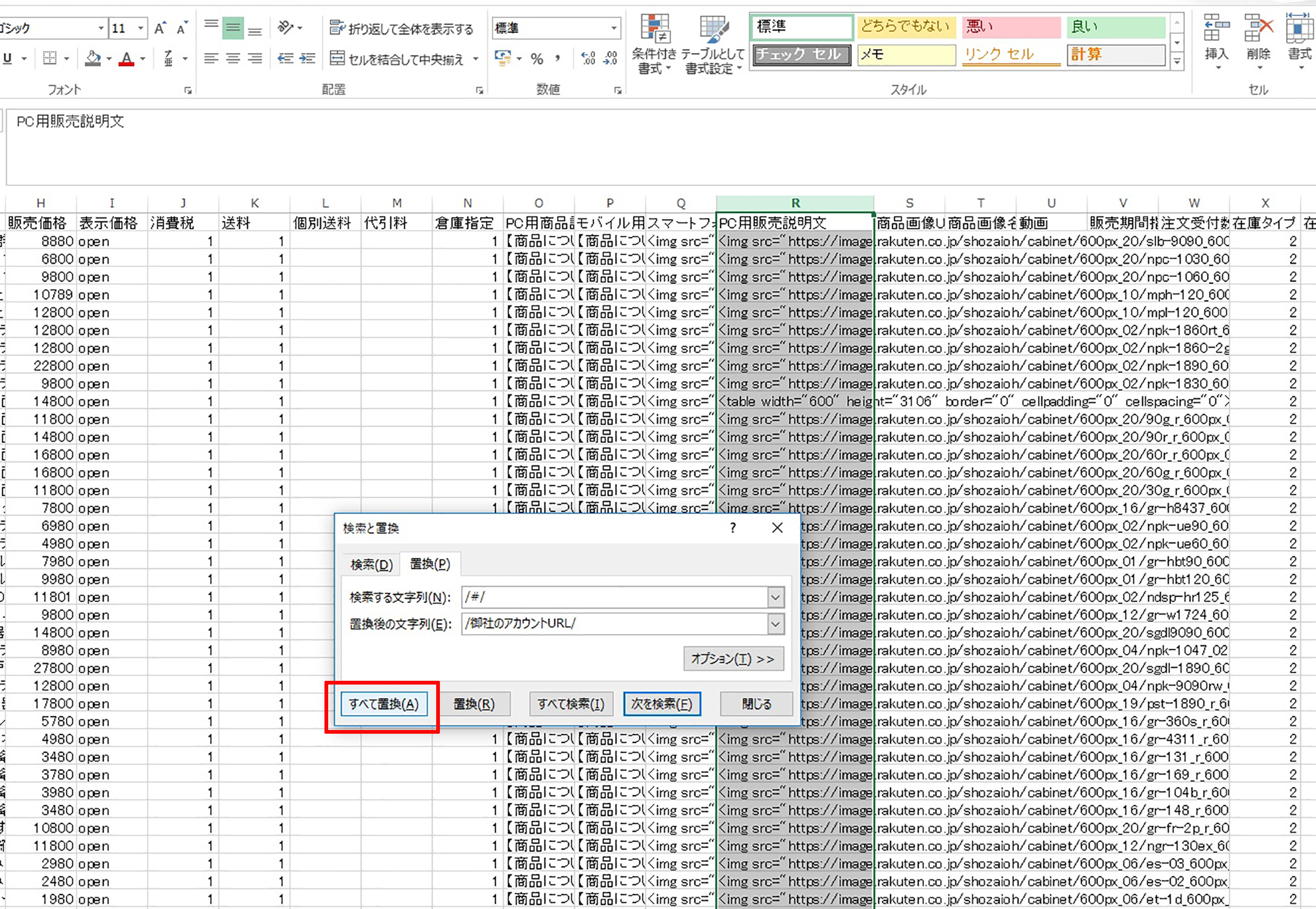Image resolution: width=1316 pixels, height=909 pixels.
Task: Click the fill color bucket icon
Action: (x=93, y=58)
